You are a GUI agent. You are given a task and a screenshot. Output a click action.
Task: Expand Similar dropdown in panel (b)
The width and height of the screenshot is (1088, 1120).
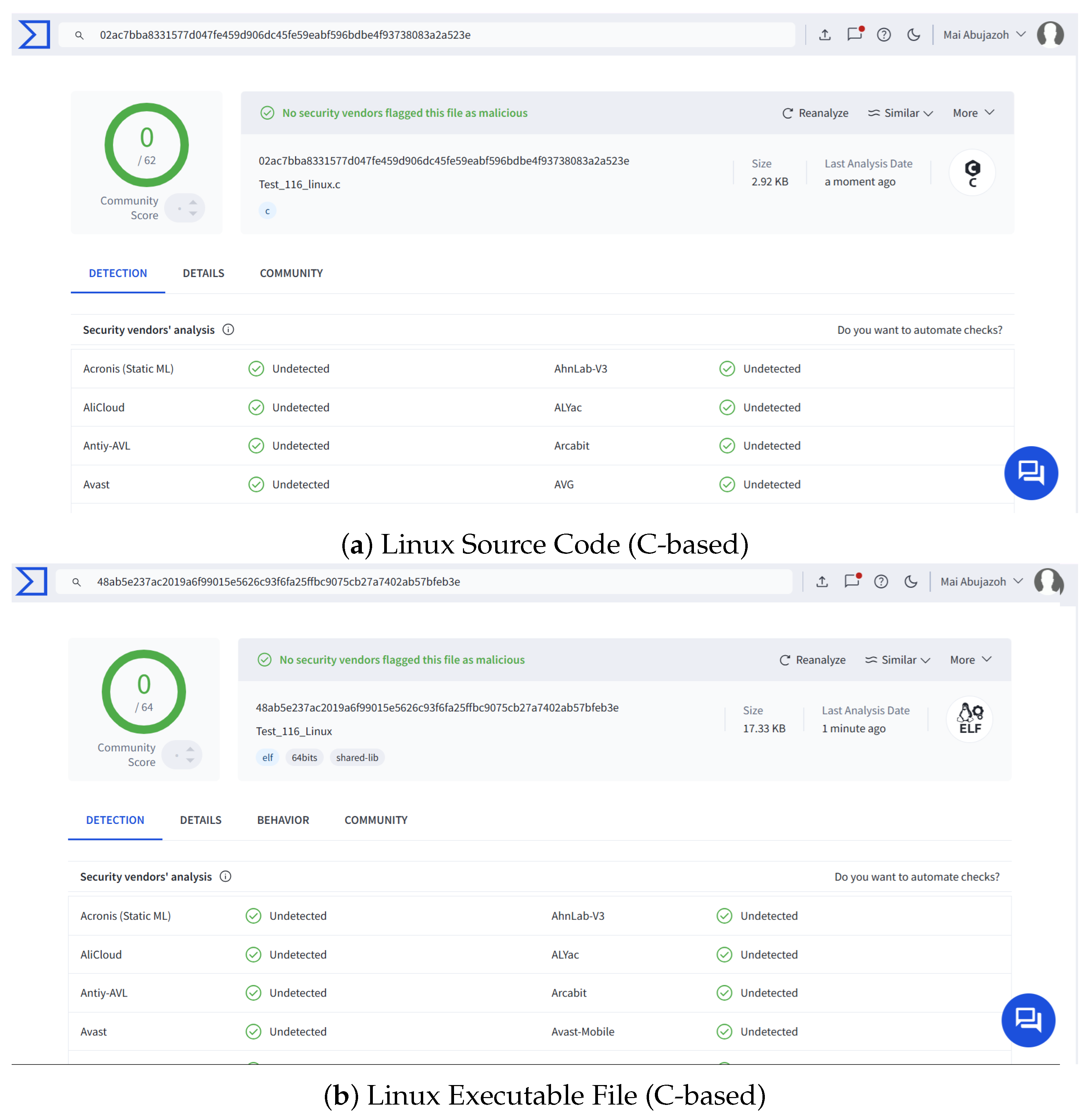898,660
